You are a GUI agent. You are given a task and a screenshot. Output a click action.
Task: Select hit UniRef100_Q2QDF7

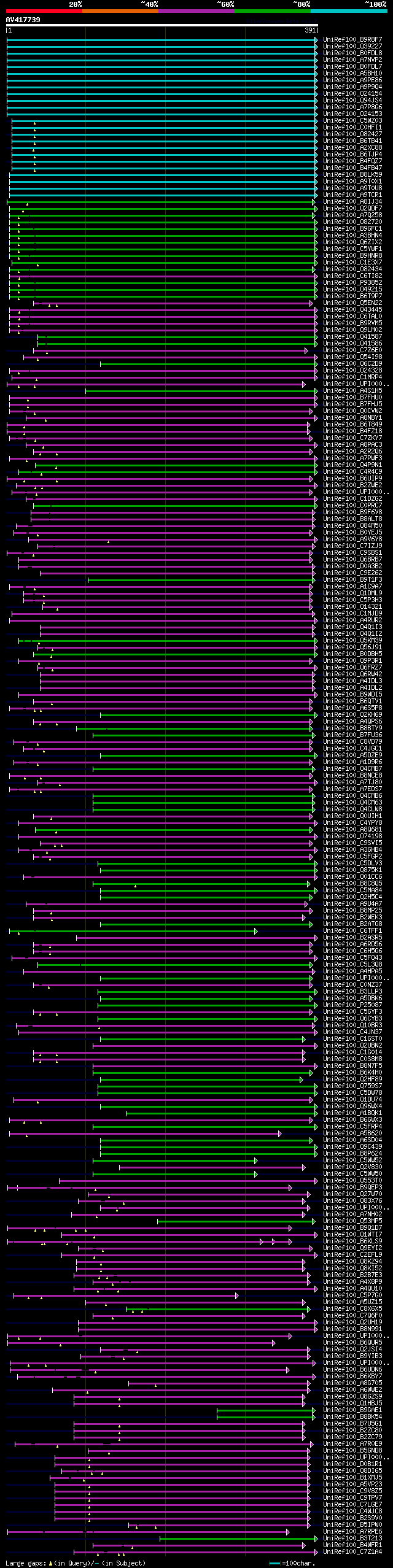coord(352,209)
